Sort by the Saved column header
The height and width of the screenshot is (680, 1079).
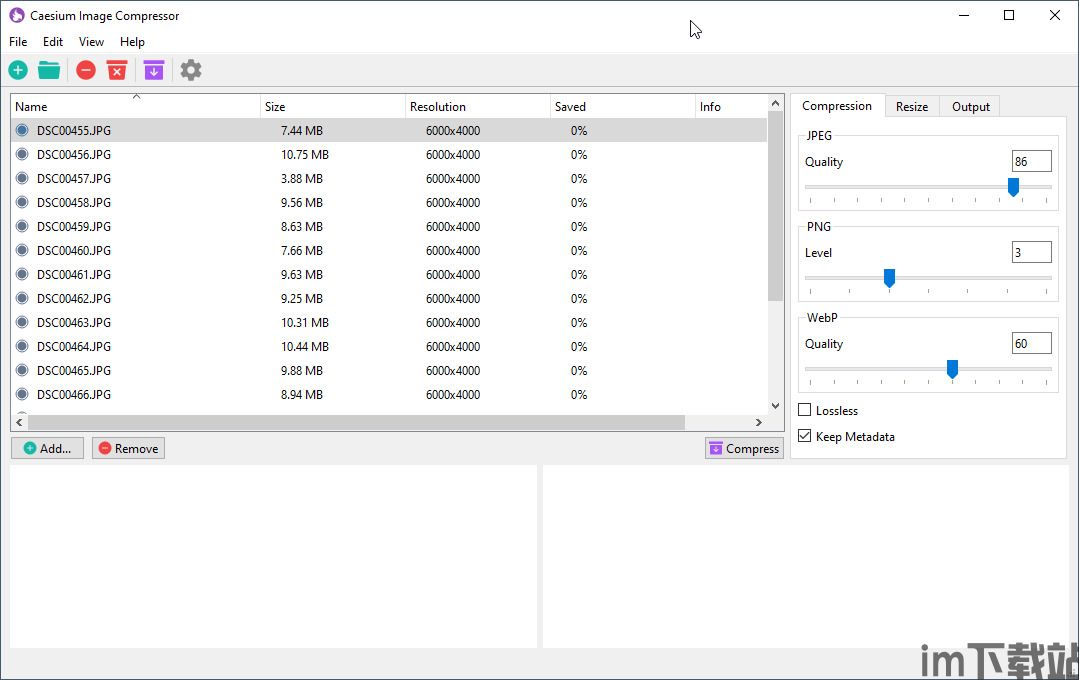(623, 107)
